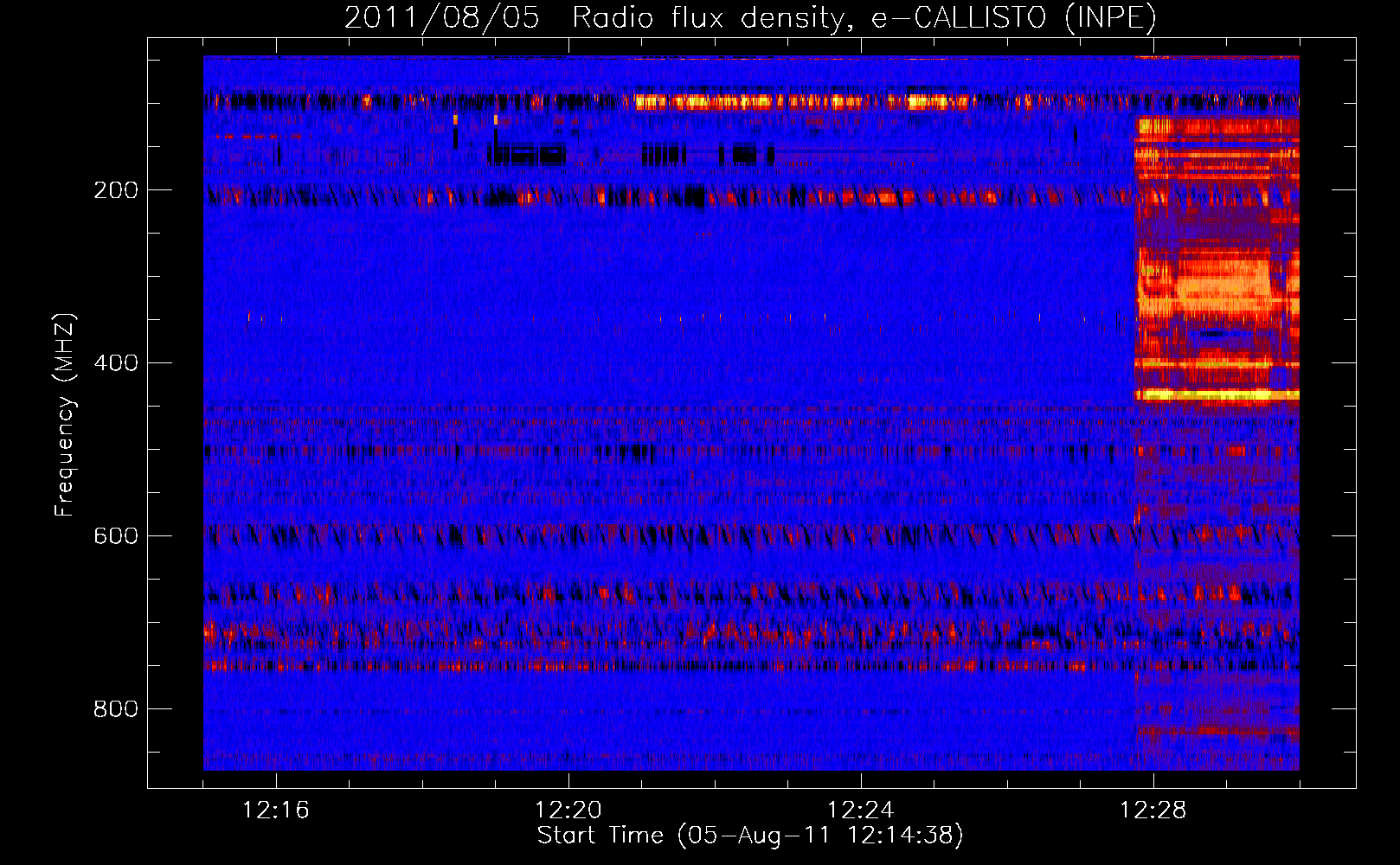The width and height of the screenshot is (1400, 865).
Task: Select the 'Frequency (MHZ)' y-axis label
Action: click(x=64, y=415)
